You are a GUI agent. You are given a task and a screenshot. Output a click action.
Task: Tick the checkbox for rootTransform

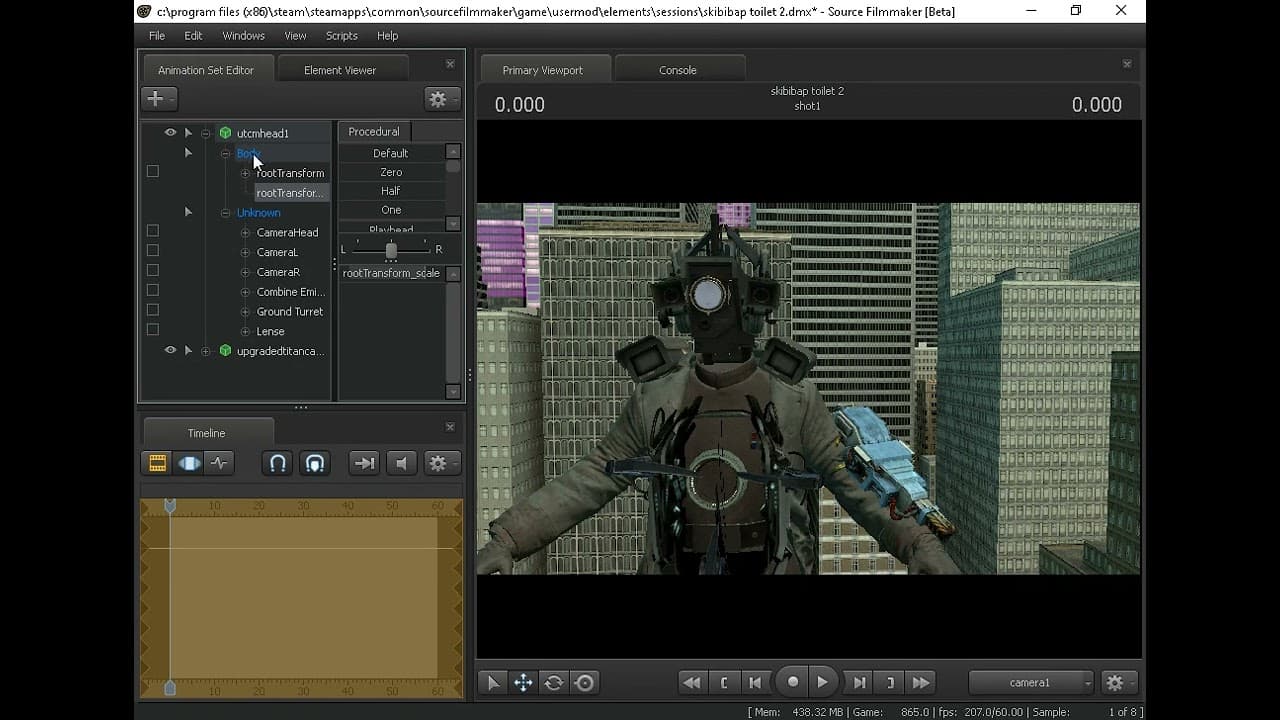point(153,172)
